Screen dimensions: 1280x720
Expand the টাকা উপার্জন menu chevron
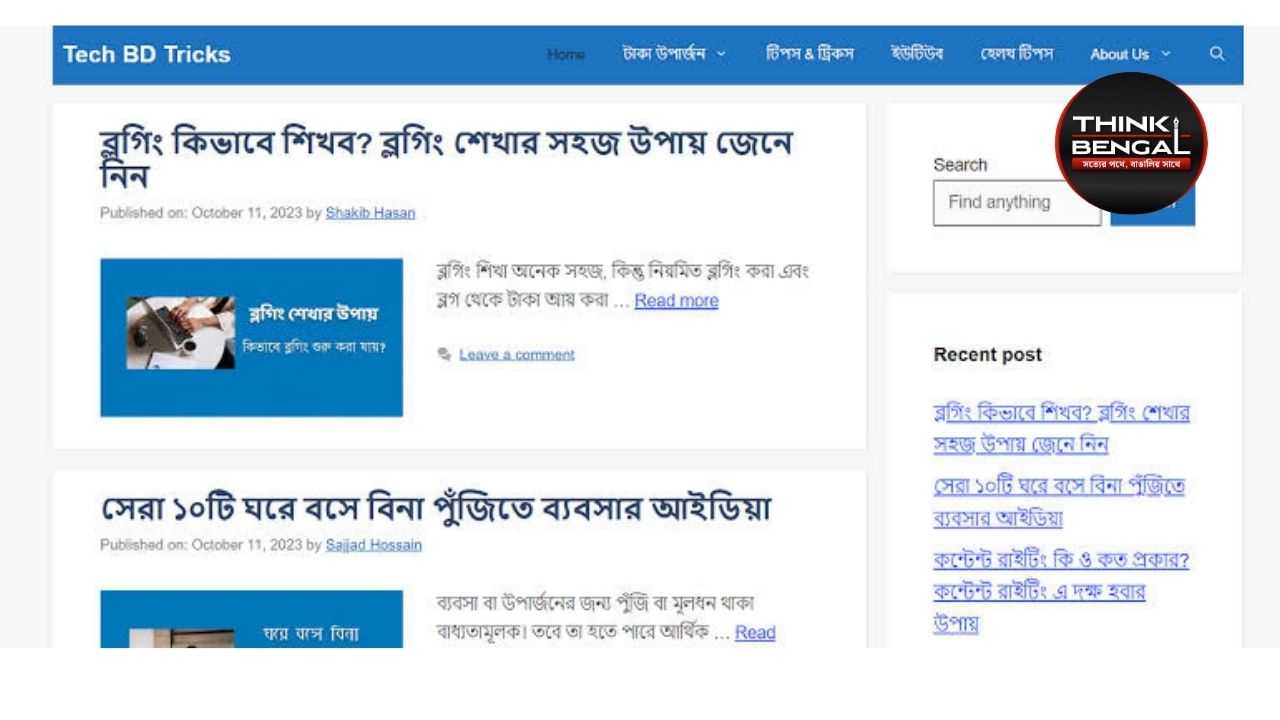click(722, 54)
